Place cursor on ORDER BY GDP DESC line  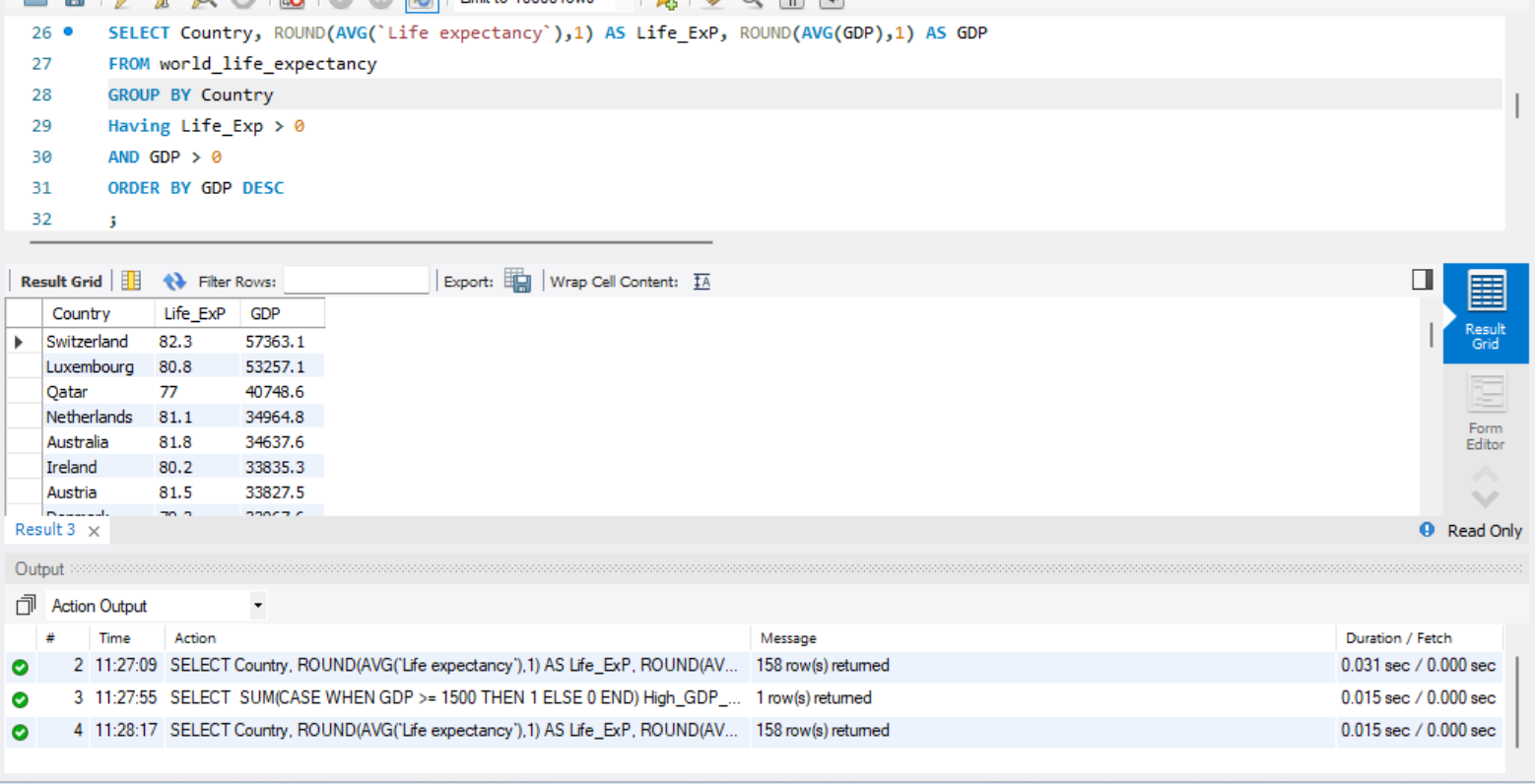(195, 187)
